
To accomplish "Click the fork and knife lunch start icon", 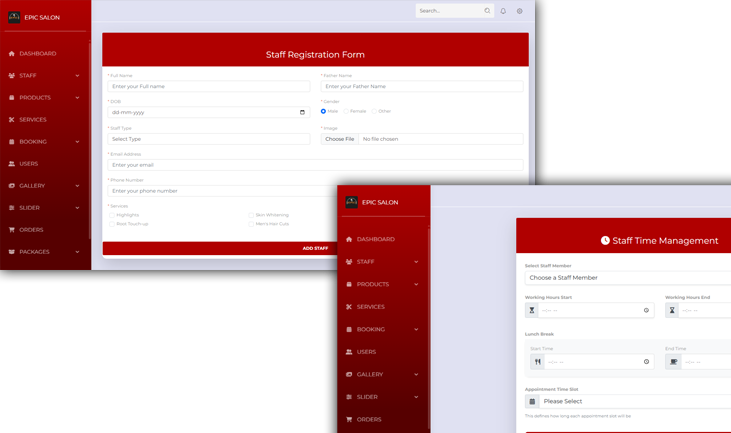I will pyautogui.click(x=537, y=362).
